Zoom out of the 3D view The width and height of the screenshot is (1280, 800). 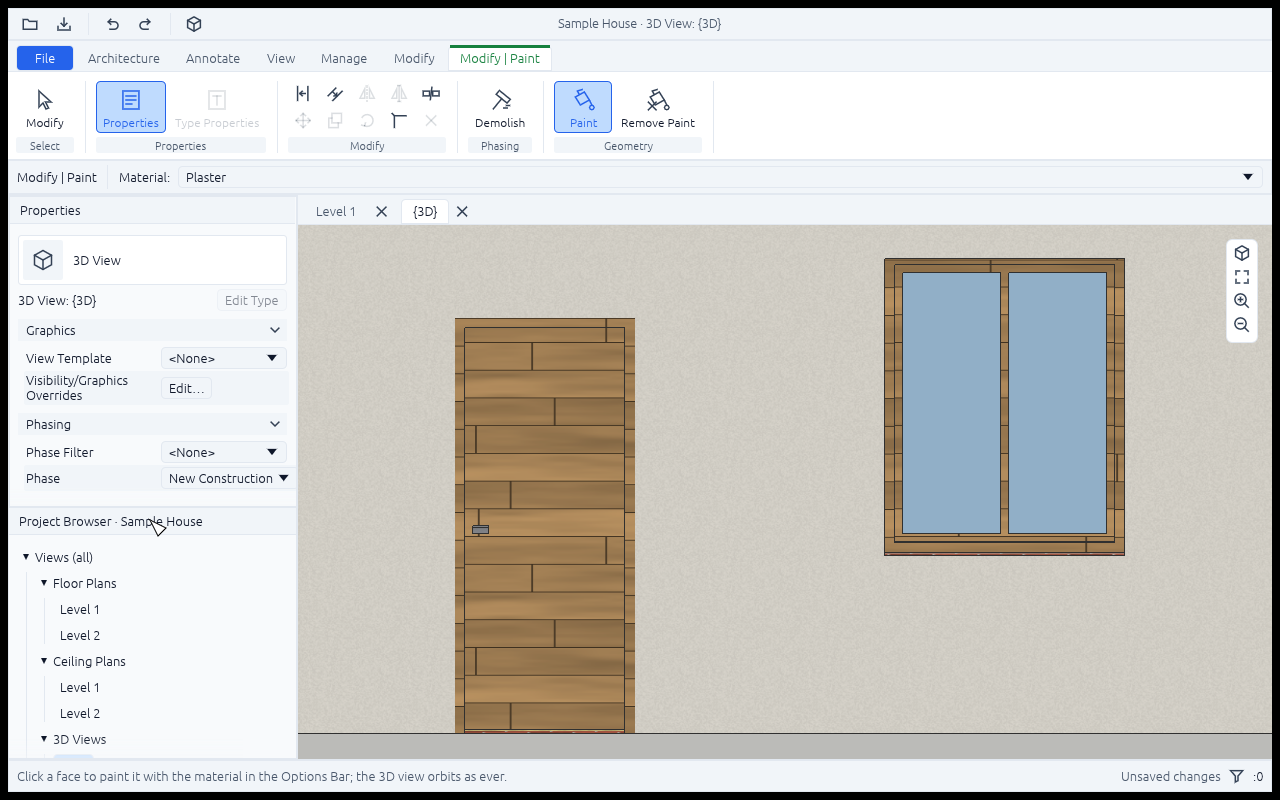[x=1242, y=325]
